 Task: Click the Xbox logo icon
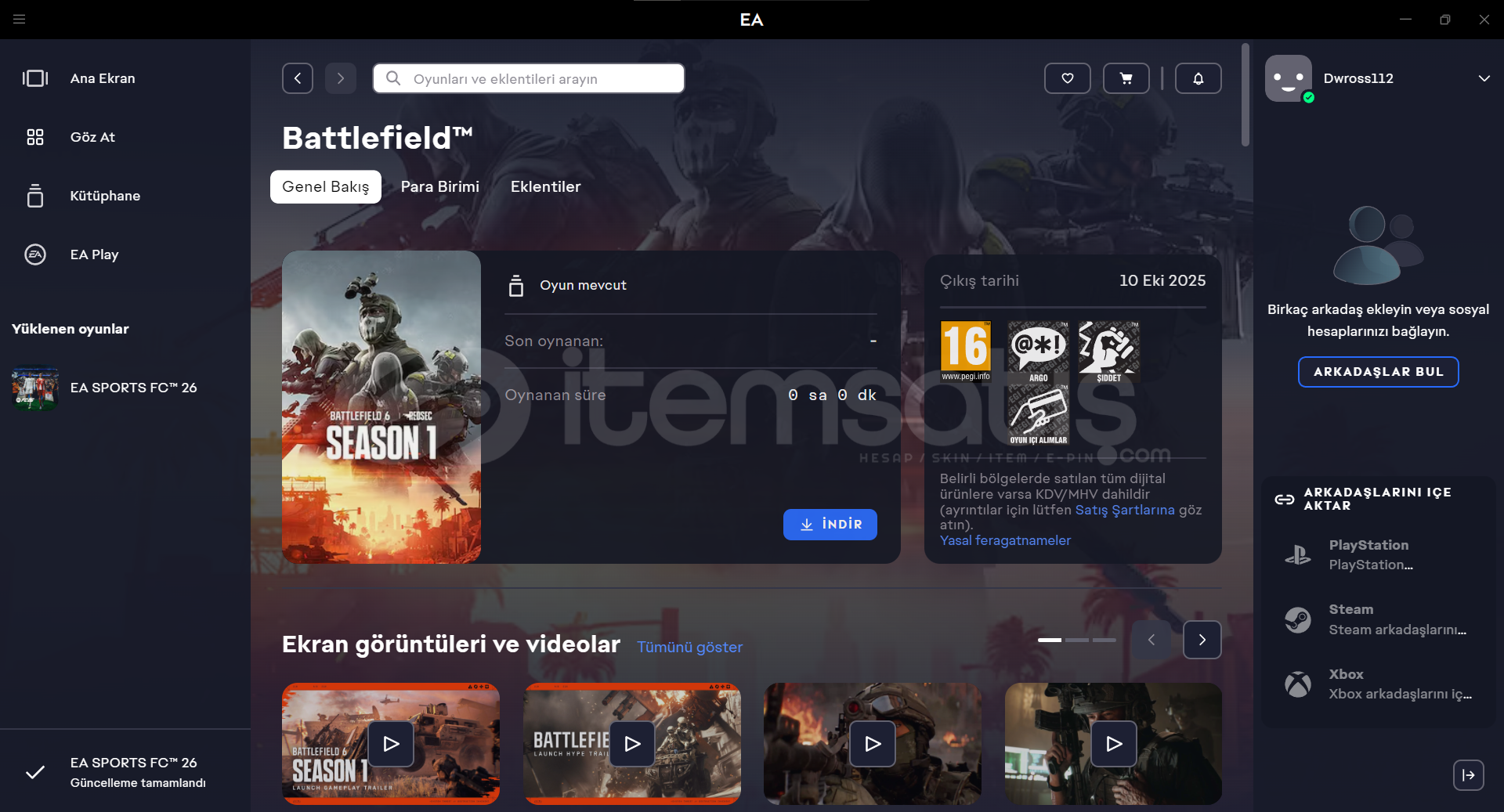tap(1298, 684)
